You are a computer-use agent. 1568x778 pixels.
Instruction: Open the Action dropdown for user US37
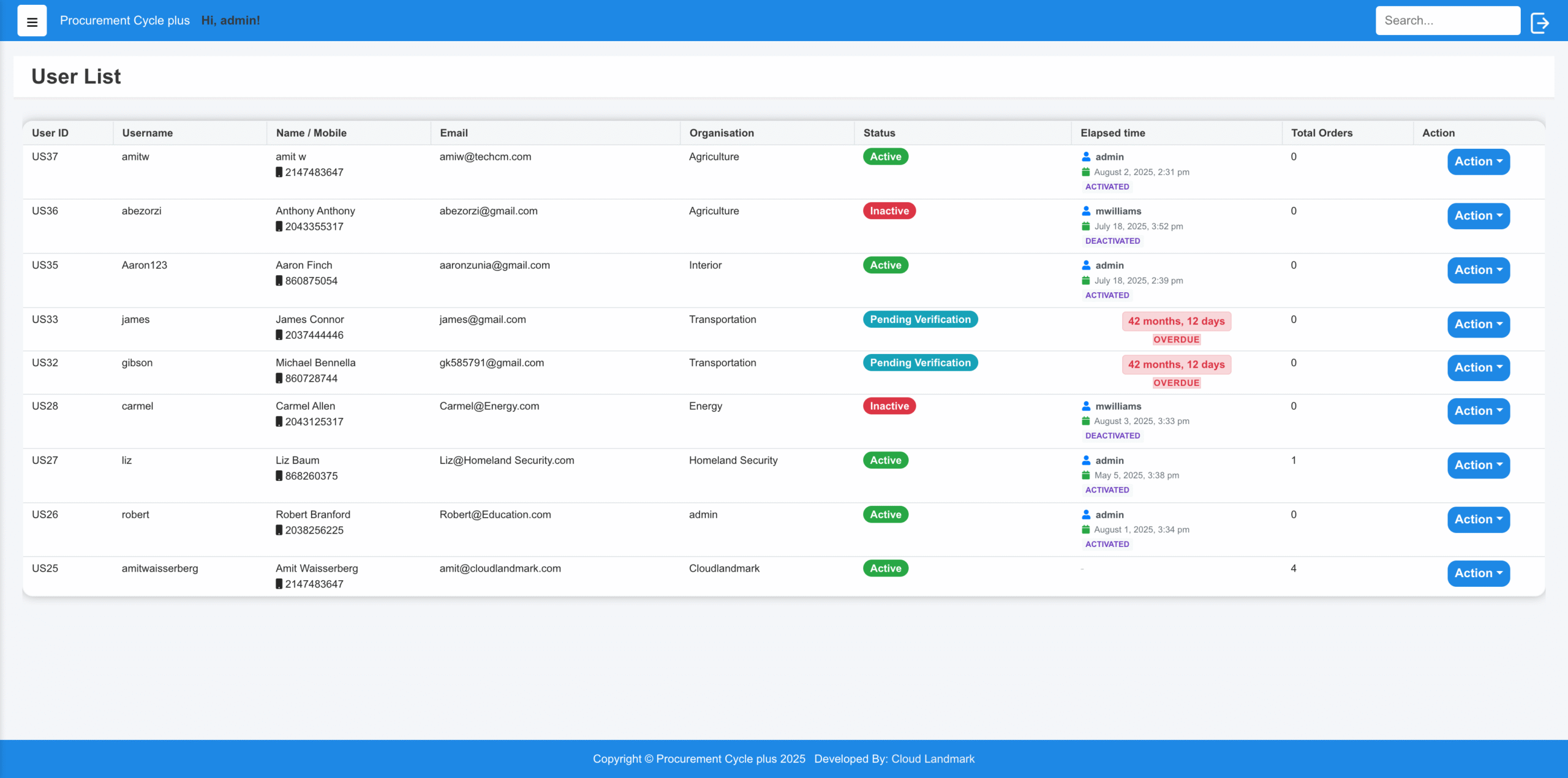click(1478, 161)
